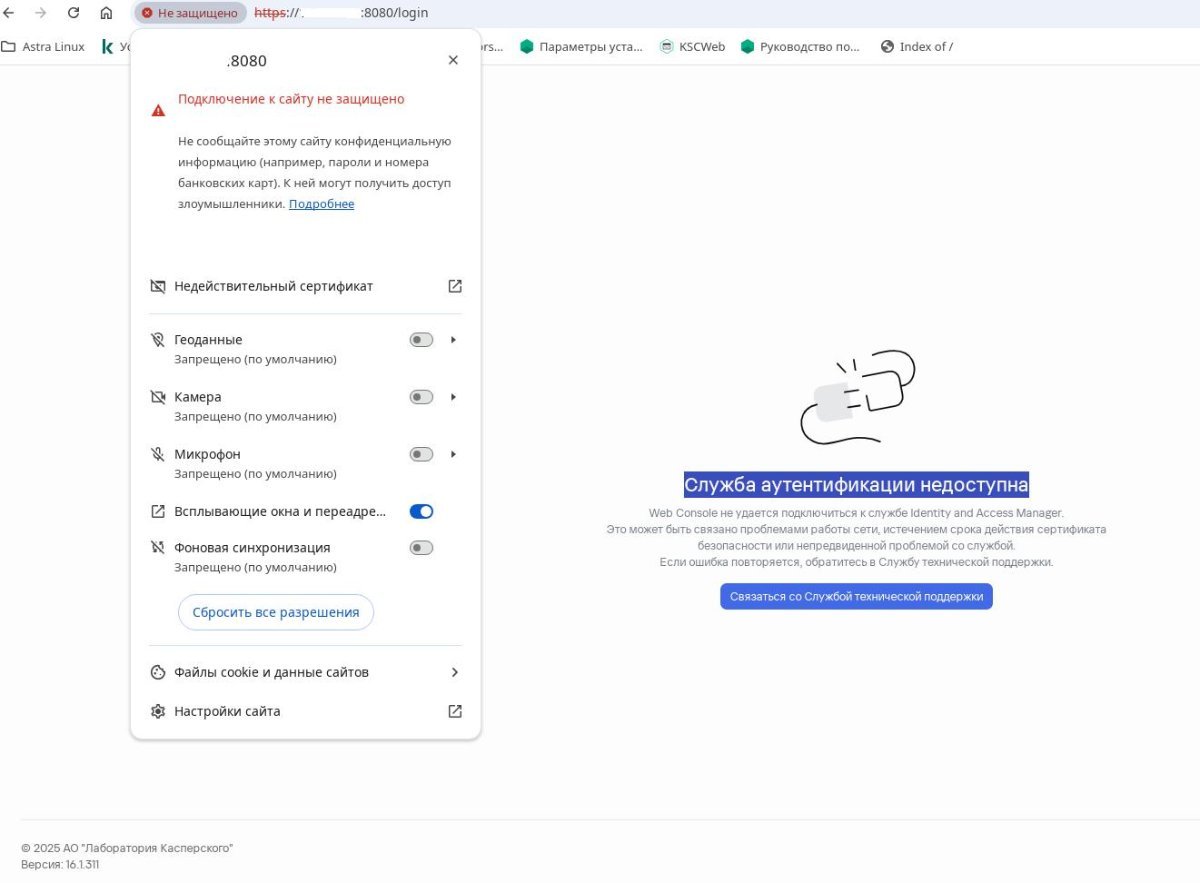Image resolution: width=1200 pixels, height=883 pixels.
Task: Go back with the browser back arrow
Action: [9, 13]
